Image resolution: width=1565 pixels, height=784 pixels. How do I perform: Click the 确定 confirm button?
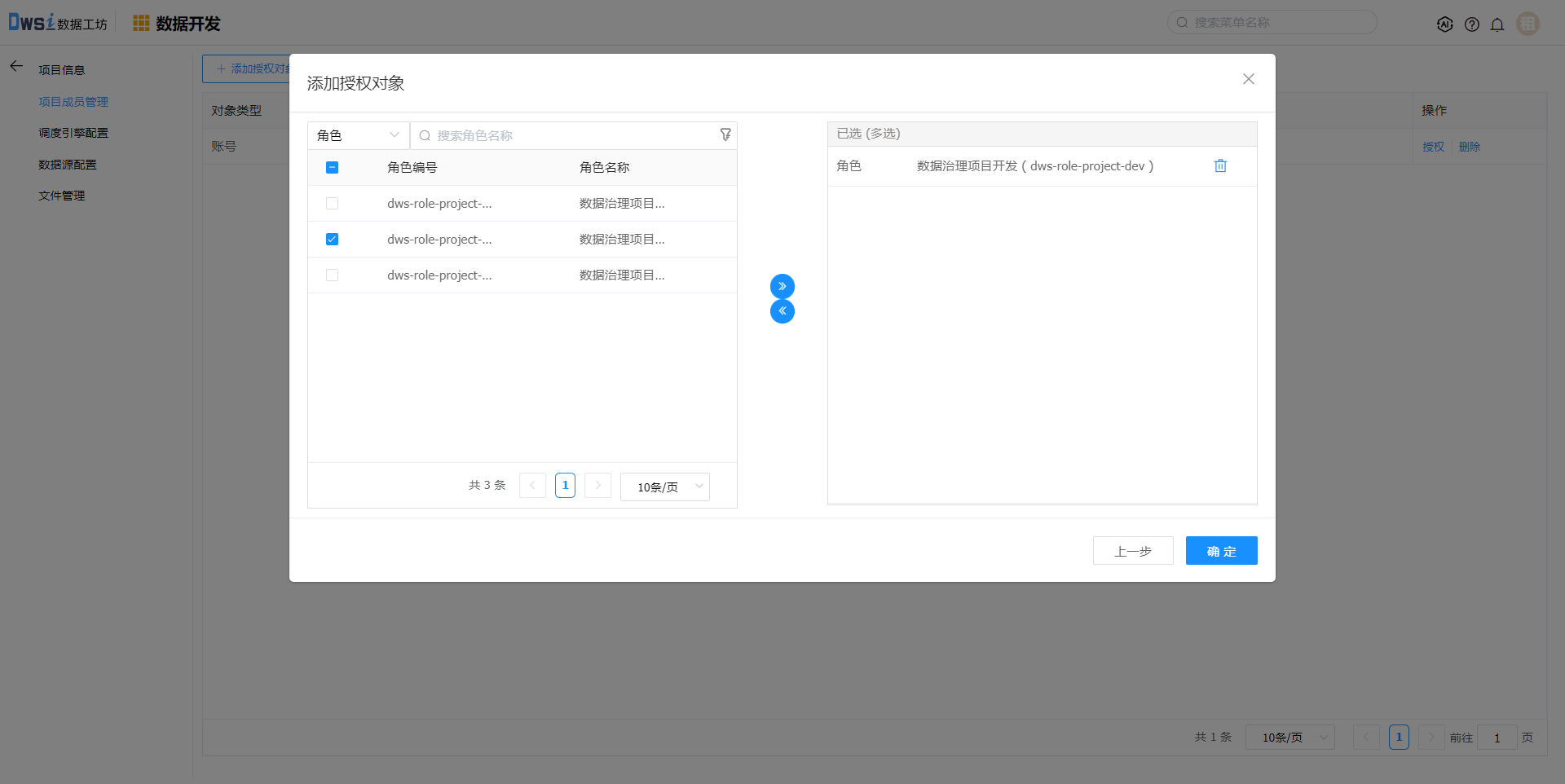point(1221,551)
